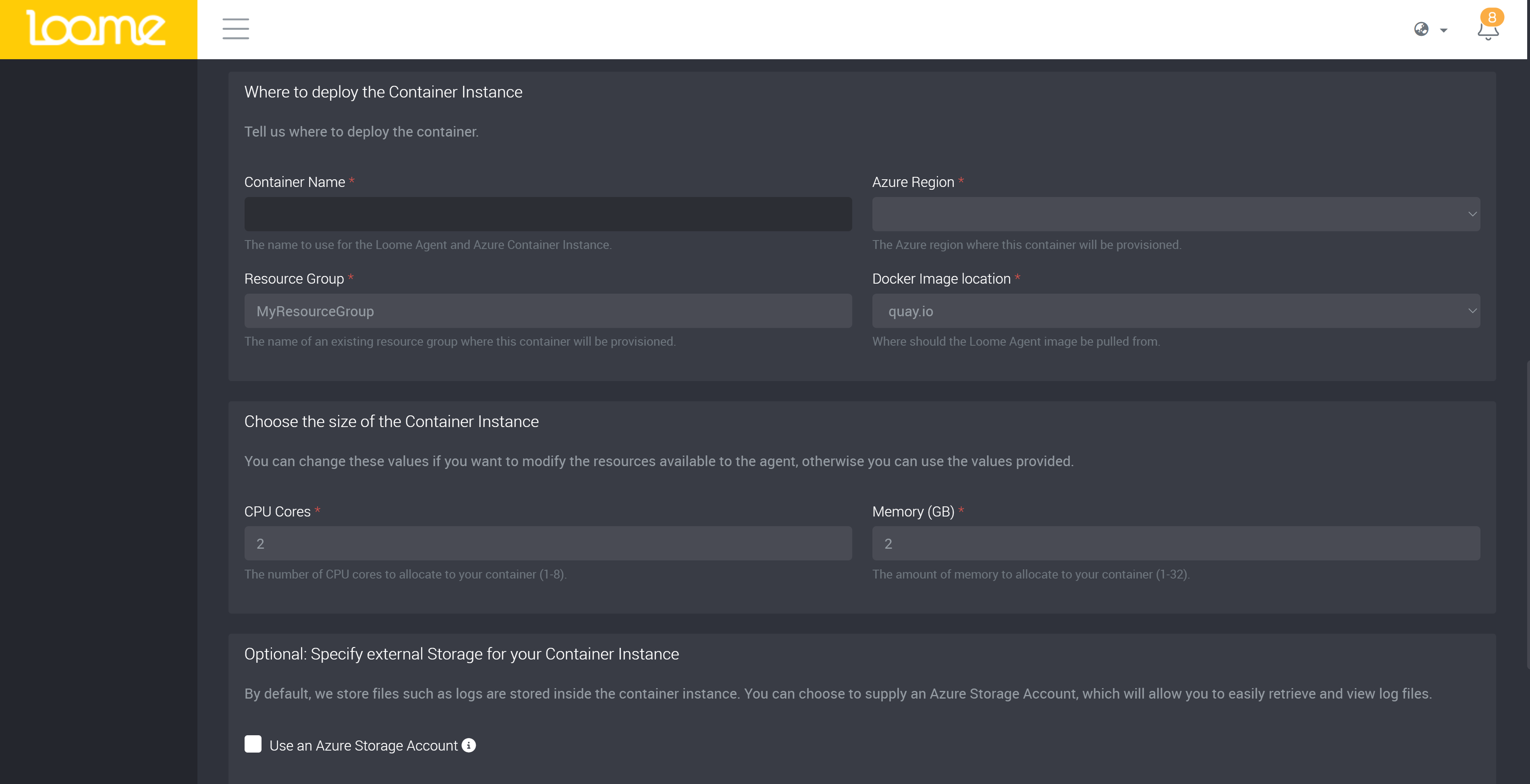The image size is (1530, 784).
Task: Click hint 'The name of an existing resource group'
Action: coord(460,342)
